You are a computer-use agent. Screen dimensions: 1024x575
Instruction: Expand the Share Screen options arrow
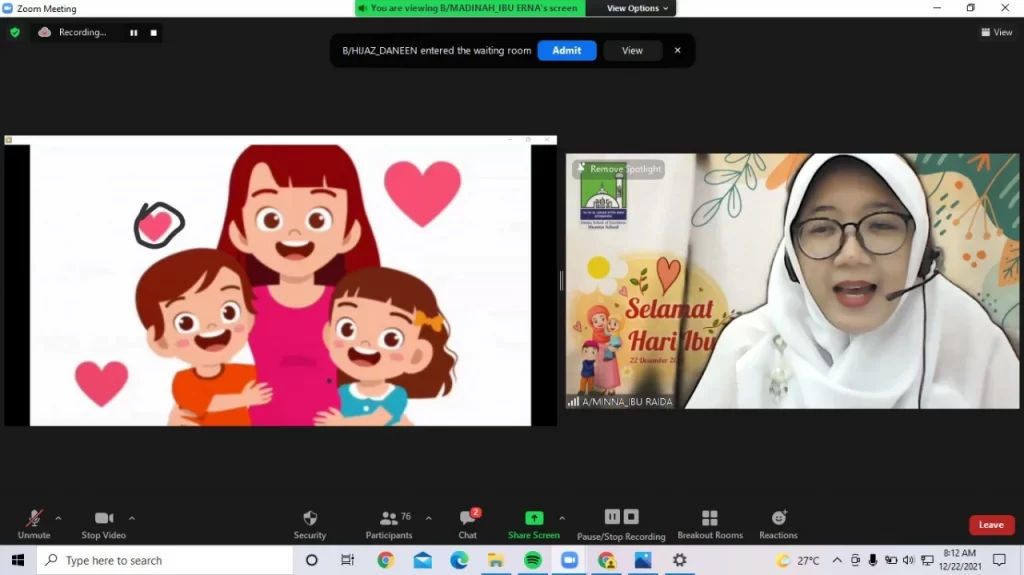562,518
